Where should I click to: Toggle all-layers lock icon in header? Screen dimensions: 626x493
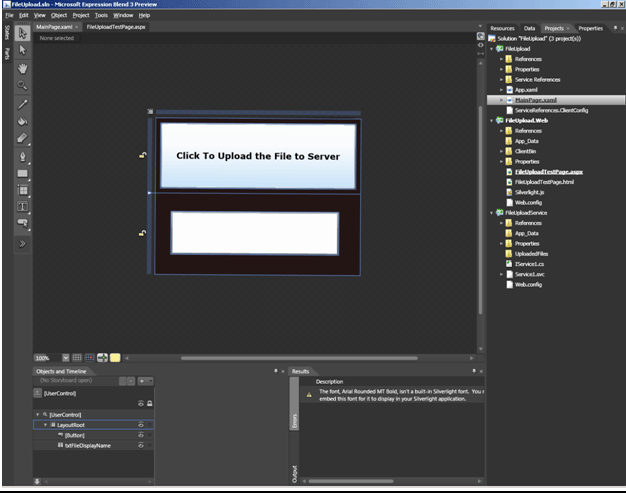(x=150, y=404)
